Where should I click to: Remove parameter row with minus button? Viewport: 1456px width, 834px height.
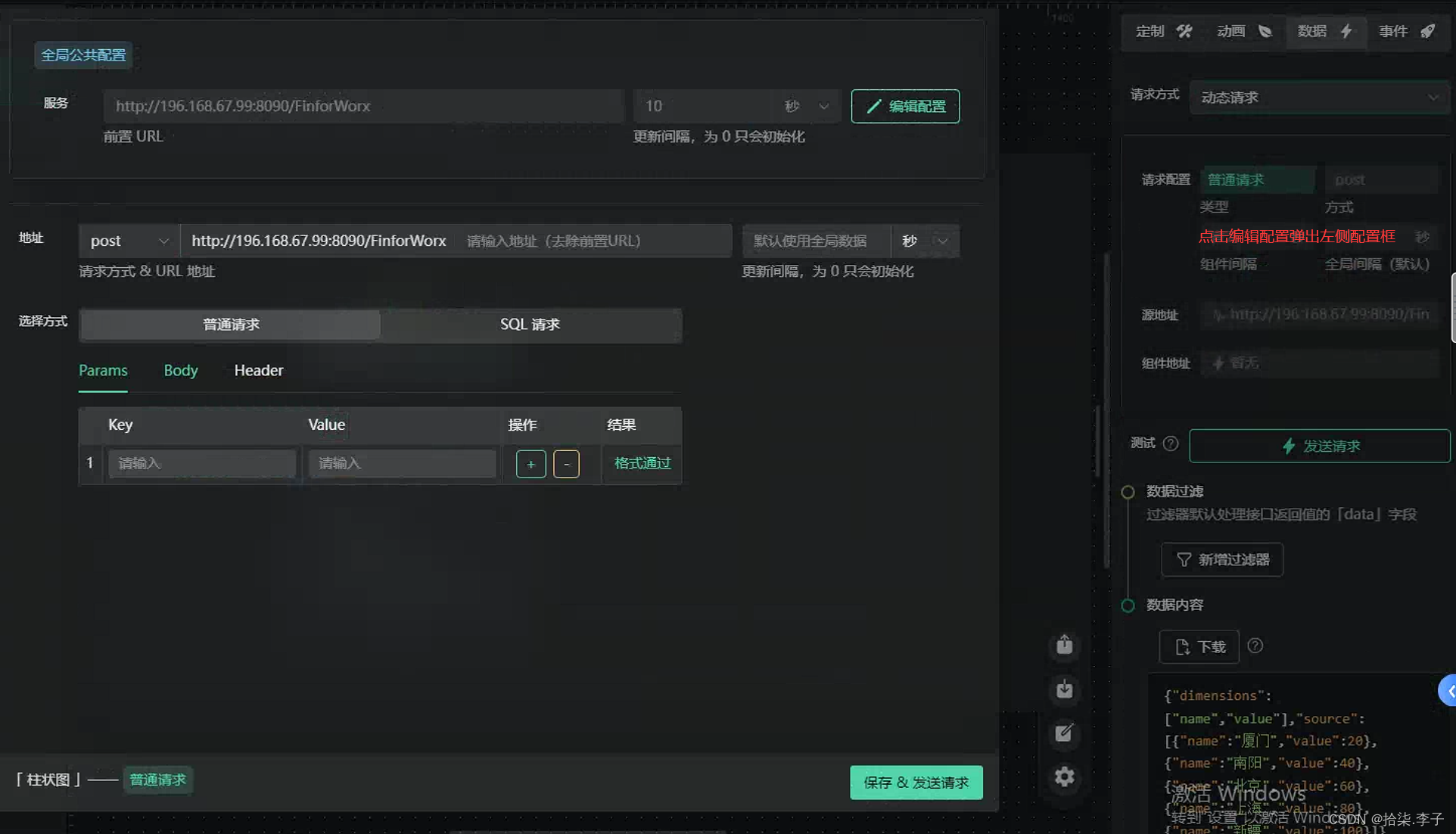[566, 464]
